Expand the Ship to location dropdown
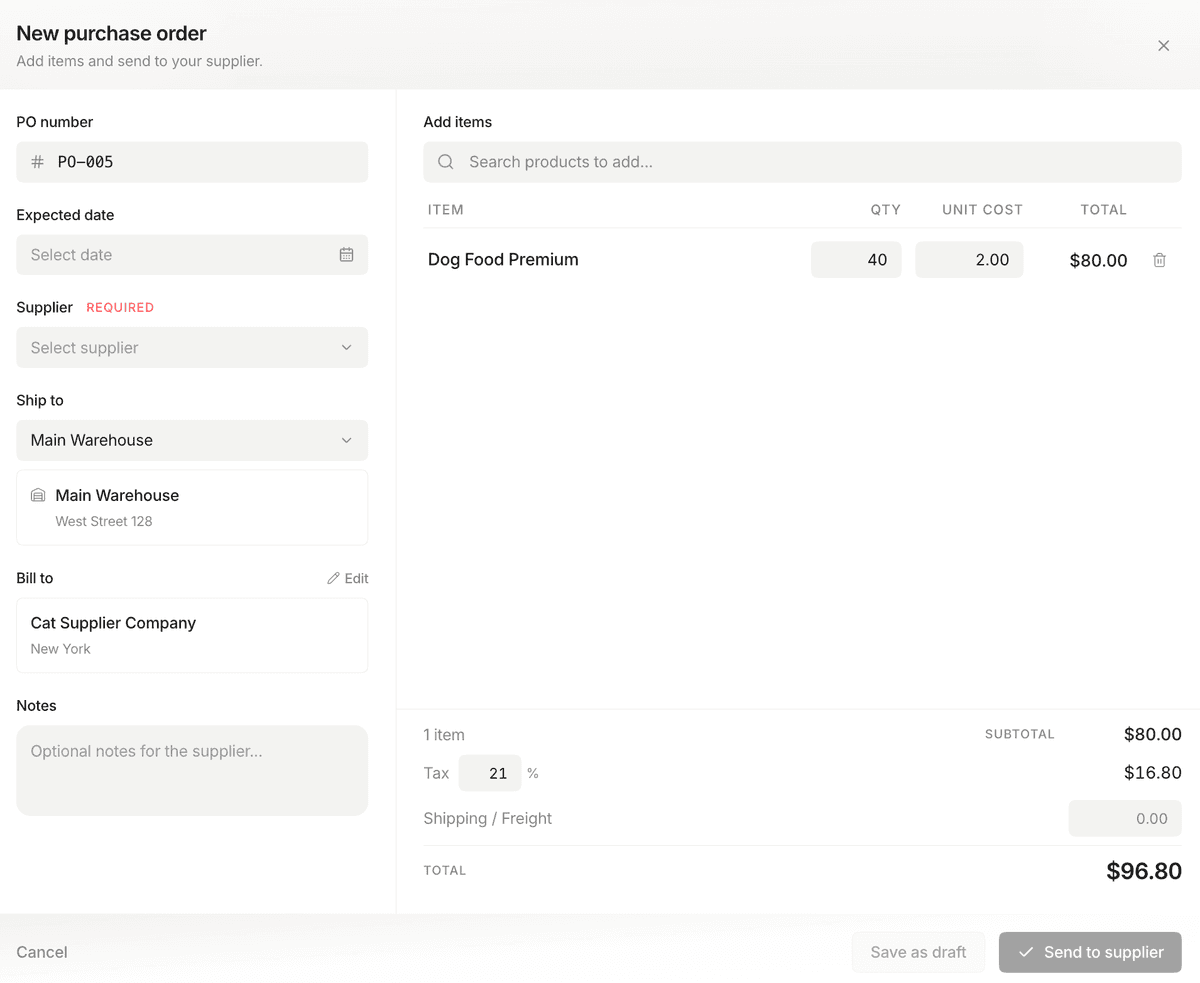Viewport: 1200px width, 983px height. click(192, 440)
